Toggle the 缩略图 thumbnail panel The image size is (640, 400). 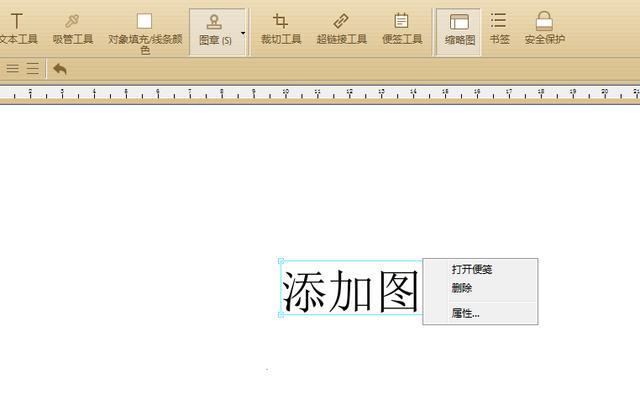tap(459, 31)
